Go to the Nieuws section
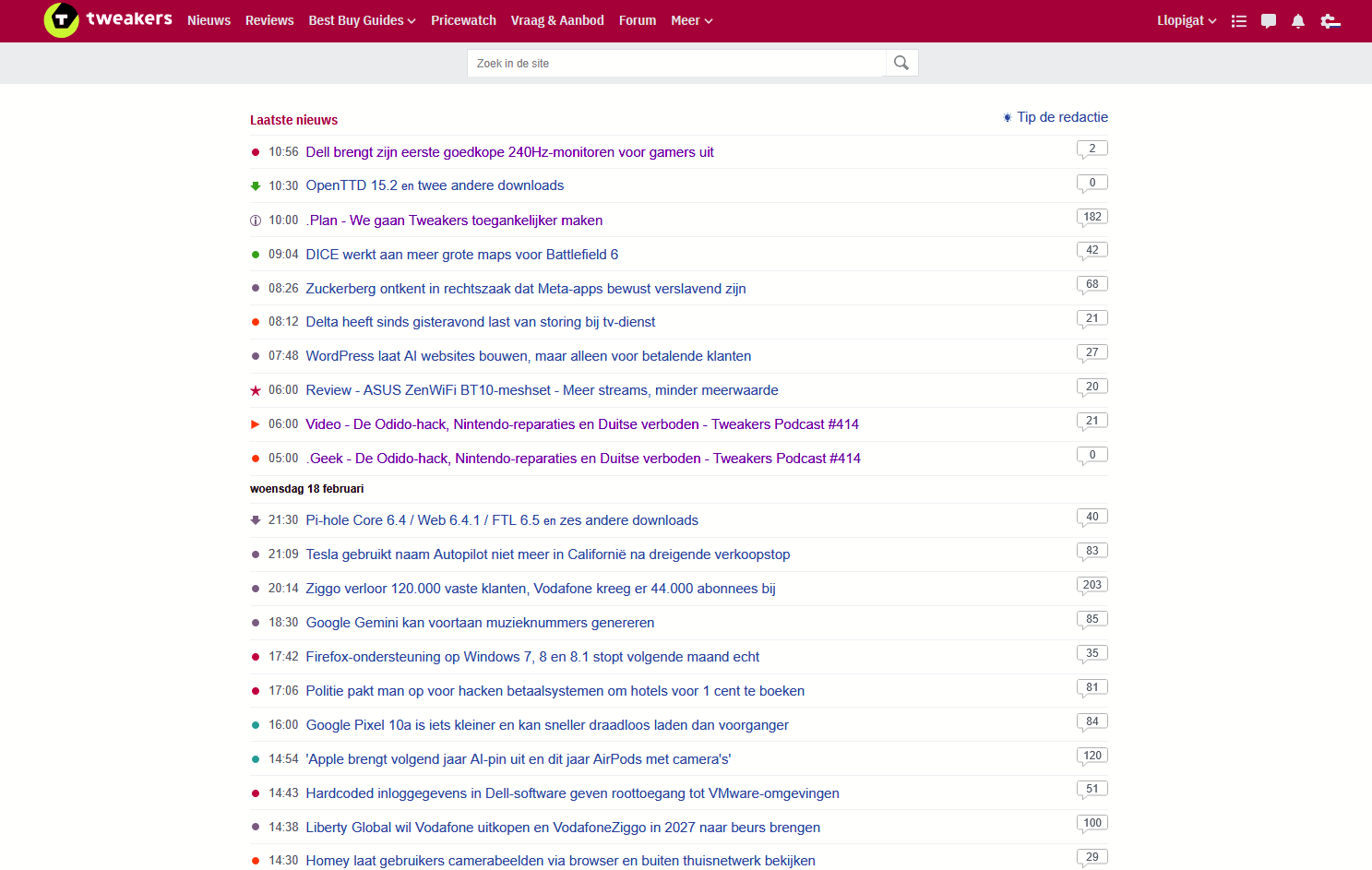This screenshot has width=1372, height=870. 209,20
